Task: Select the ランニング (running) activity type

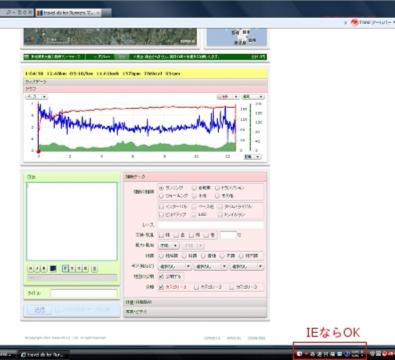Action: (162, 188)
